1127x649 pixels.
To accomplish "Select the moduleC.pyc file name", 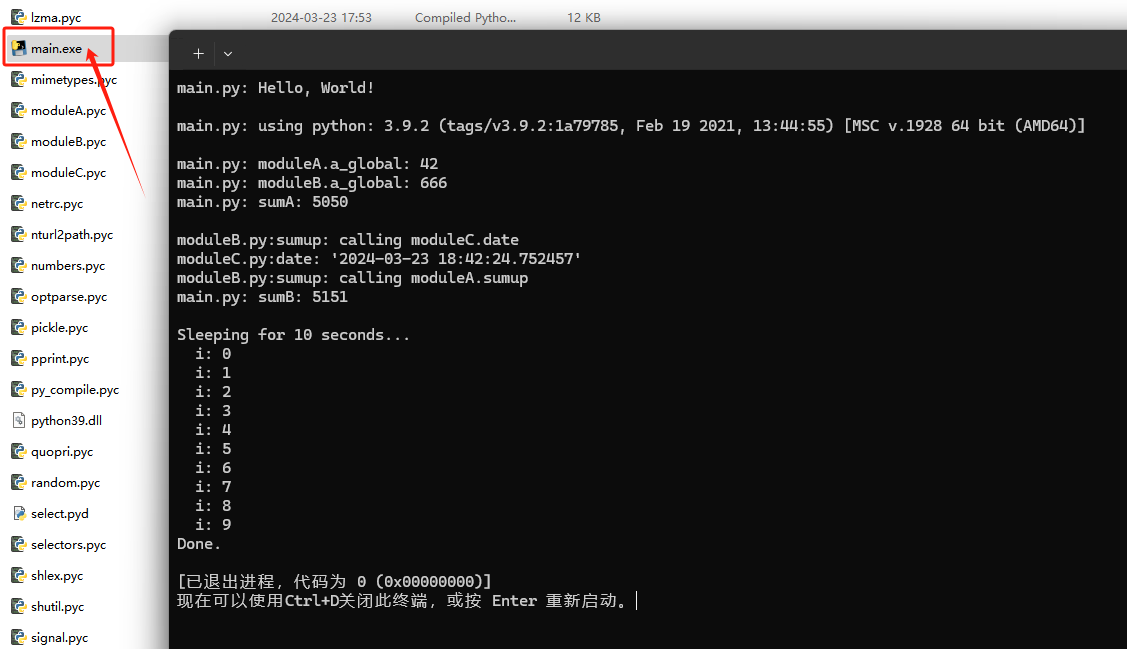I will pos(68,172).
